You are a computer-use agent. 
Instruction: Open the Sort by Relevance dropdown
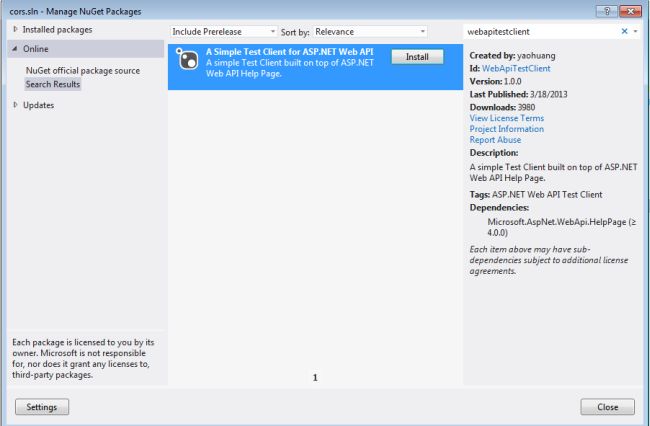[370, 31]
